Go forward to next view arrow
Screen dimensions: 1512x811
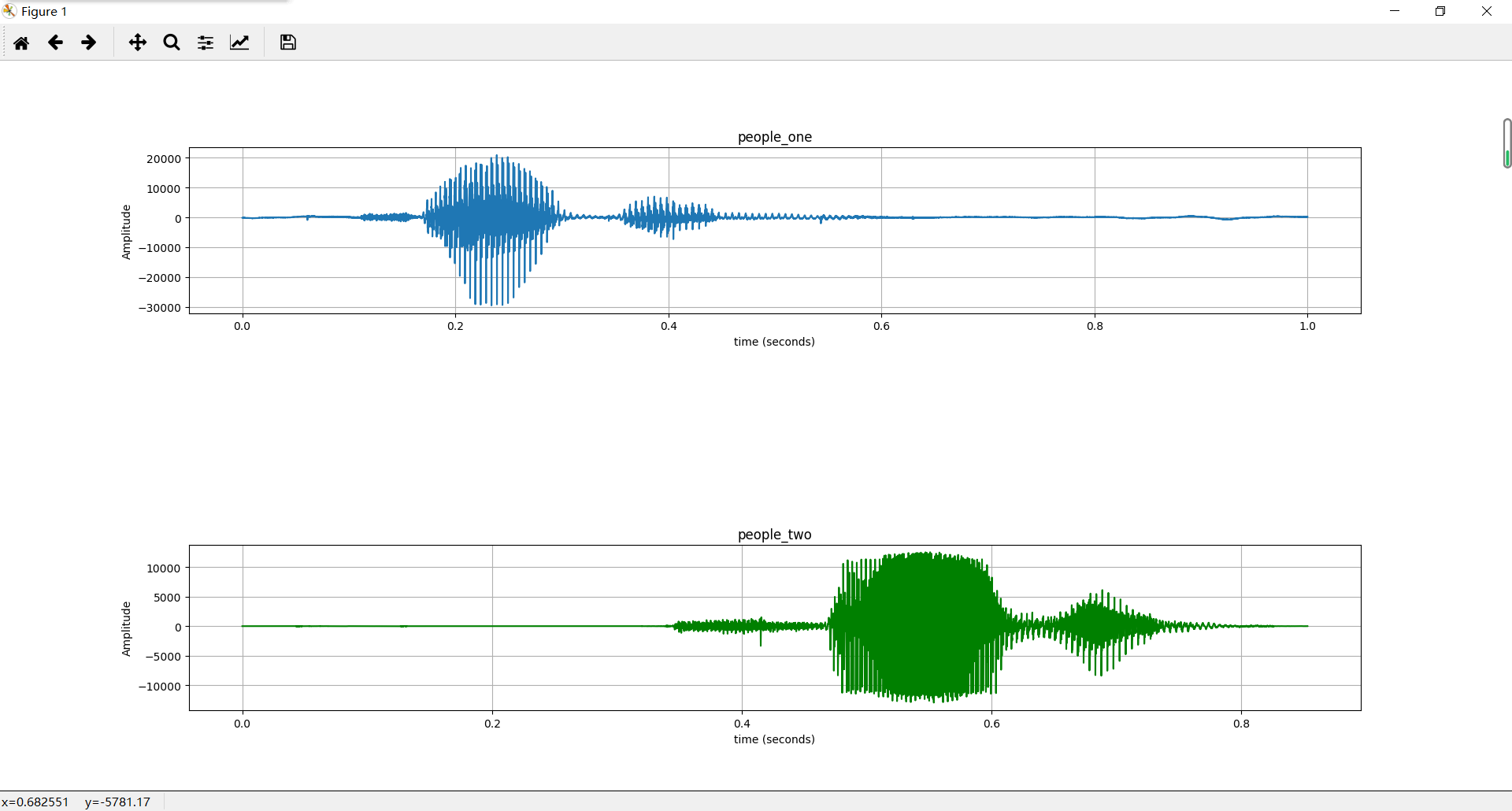[89, 43]
